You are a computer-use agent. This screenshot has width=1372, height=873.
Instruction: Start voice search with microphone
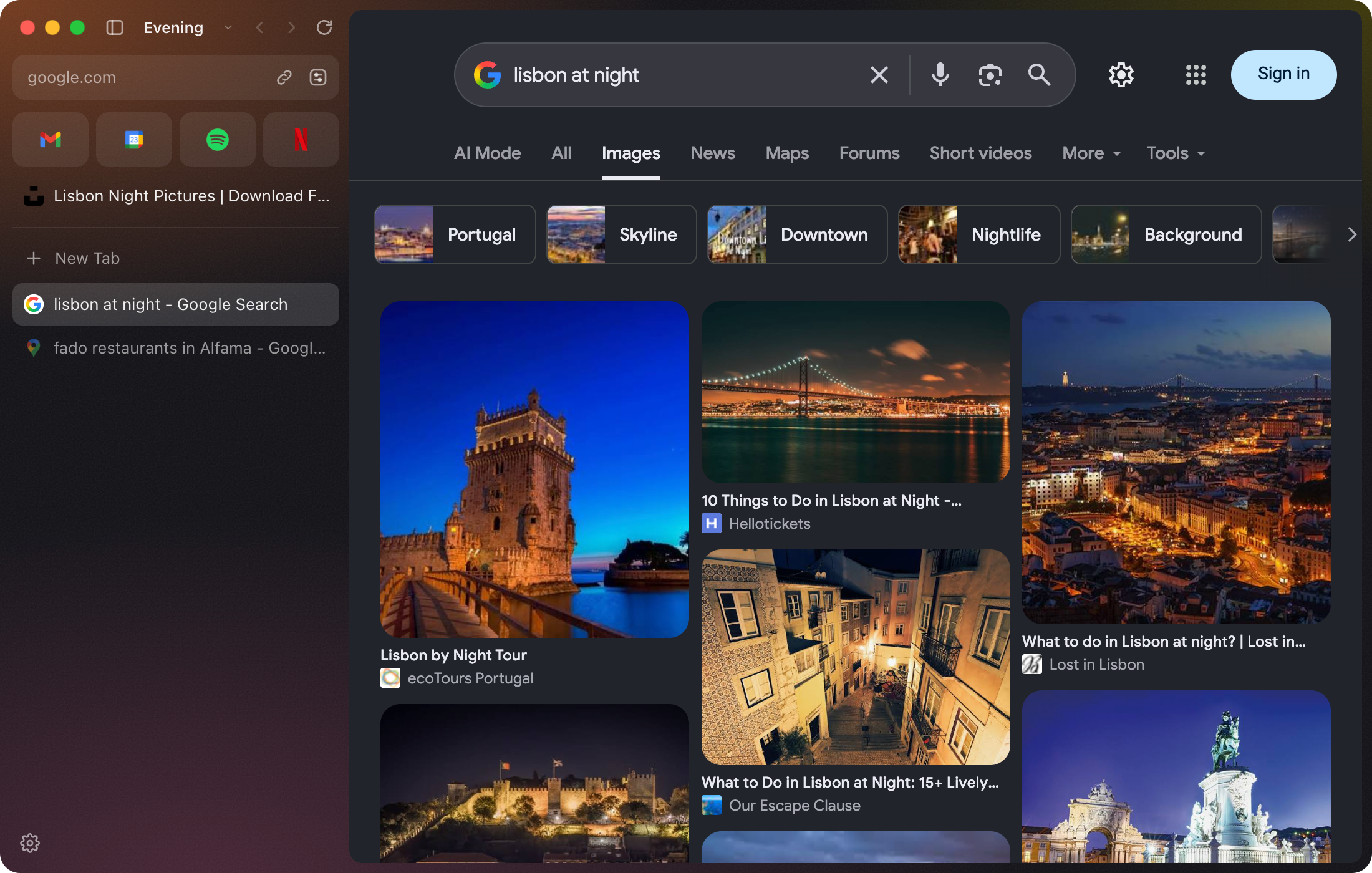[x=940, y=75]
